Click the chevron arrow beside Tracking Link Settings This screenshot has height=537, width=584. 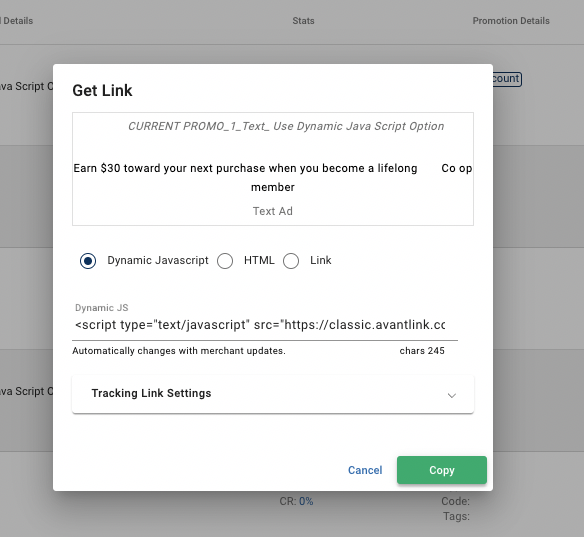pos(452,395)
